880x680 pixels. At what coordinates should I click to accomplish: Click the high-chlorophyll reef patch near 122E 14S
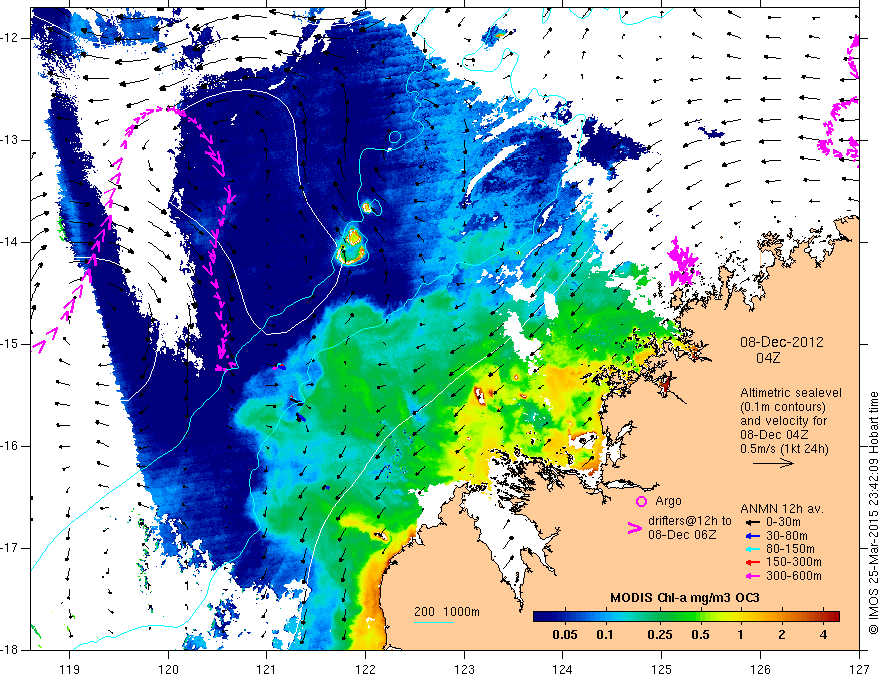(x=352, y=246)
